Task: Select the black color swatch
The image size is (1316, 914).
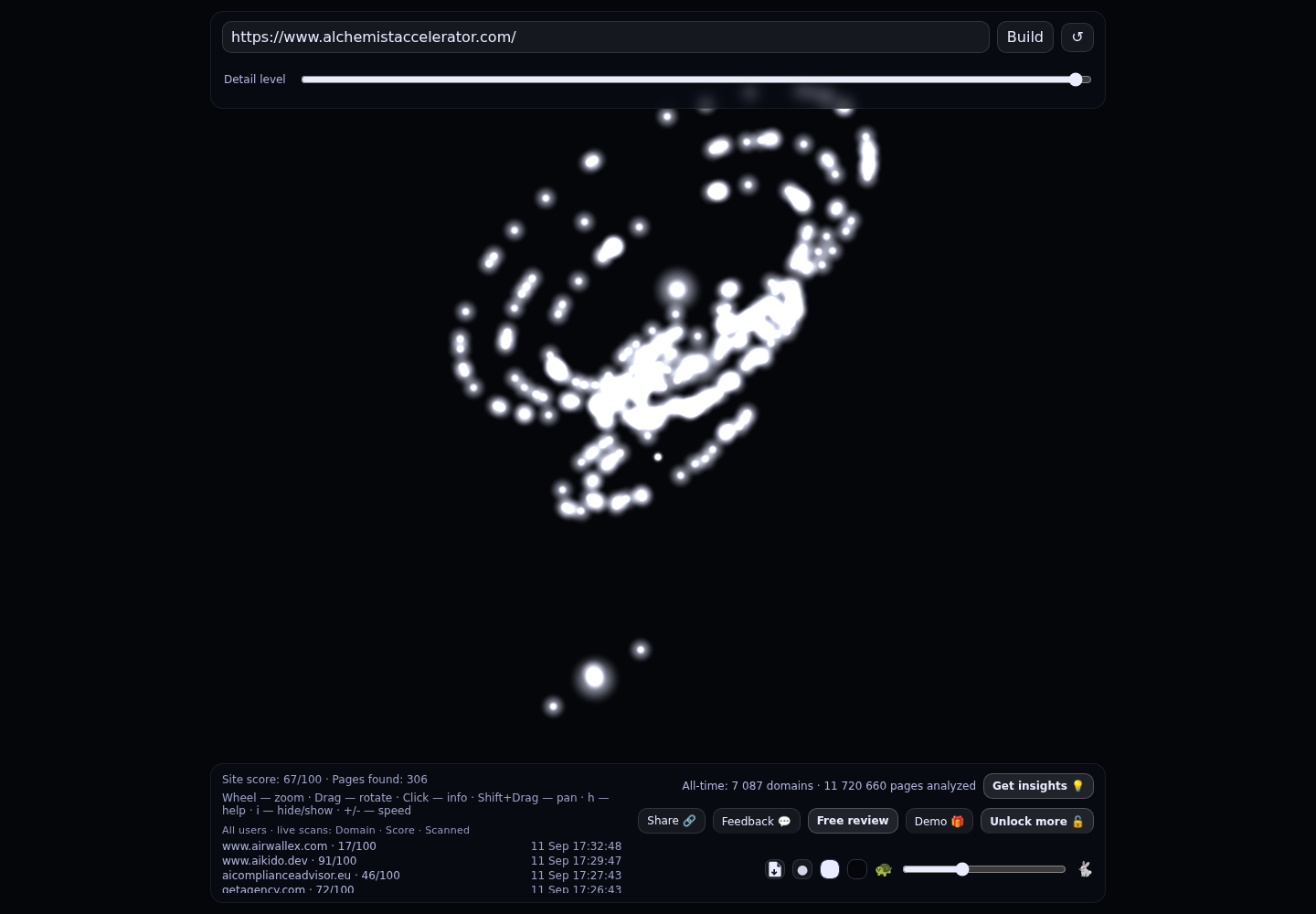Action: pos(857,869)
